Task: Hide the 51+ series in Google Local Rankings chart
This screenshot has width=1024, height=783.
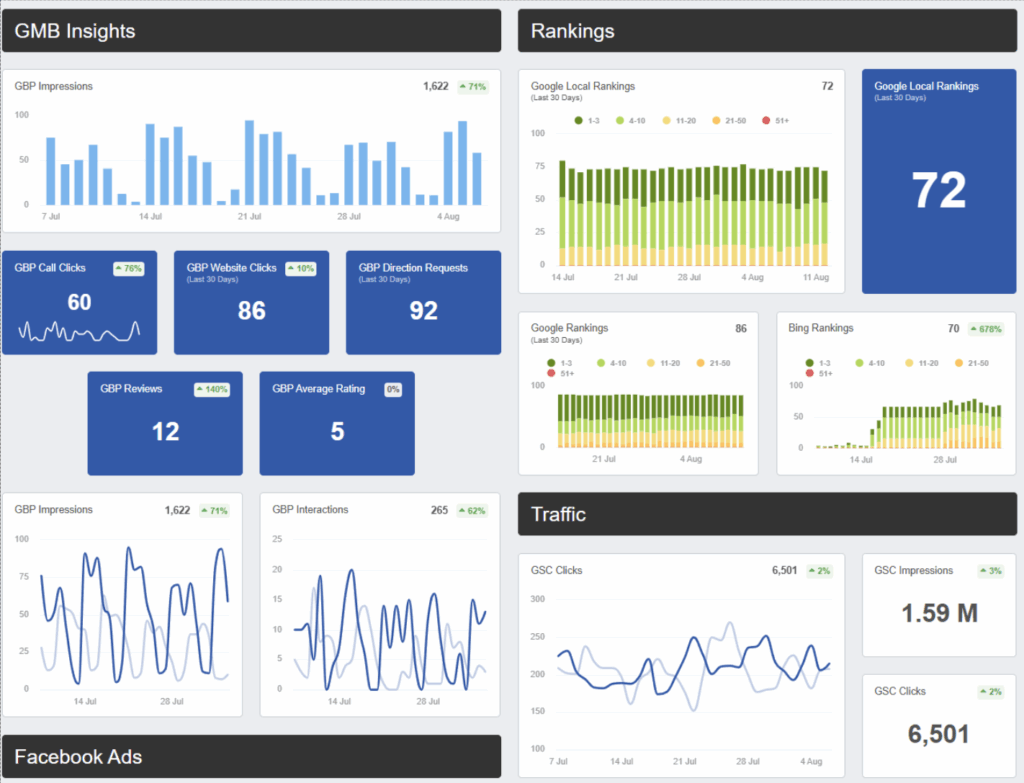Action: pos(775,120)
